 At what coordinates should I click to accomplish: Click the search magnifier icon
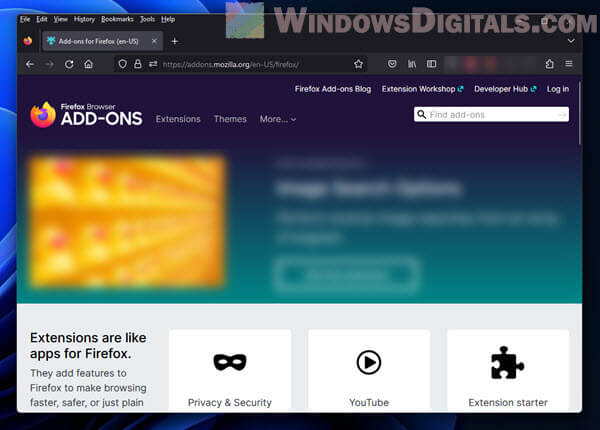(421, 114)
